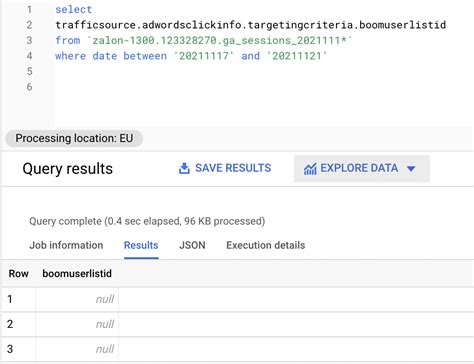Click line number 6 in the editor gutter
This screenshot has width=474, height=364.
pyautogui.click(x=29, y=87)
